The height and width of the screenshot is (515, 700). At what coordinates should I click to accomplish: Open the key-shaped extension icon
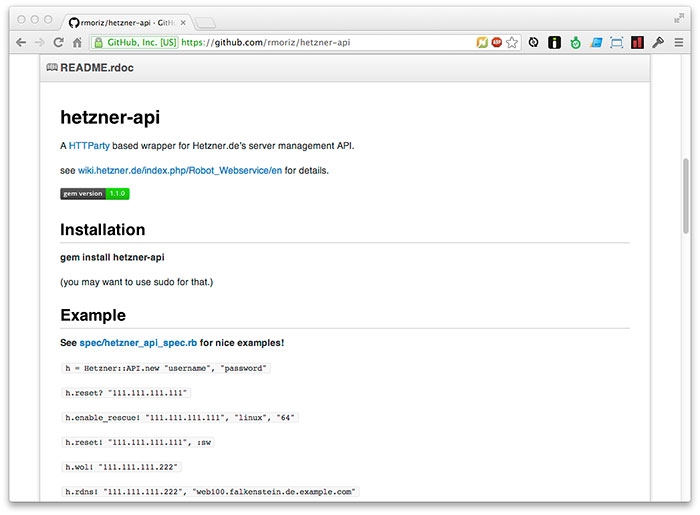658,42
